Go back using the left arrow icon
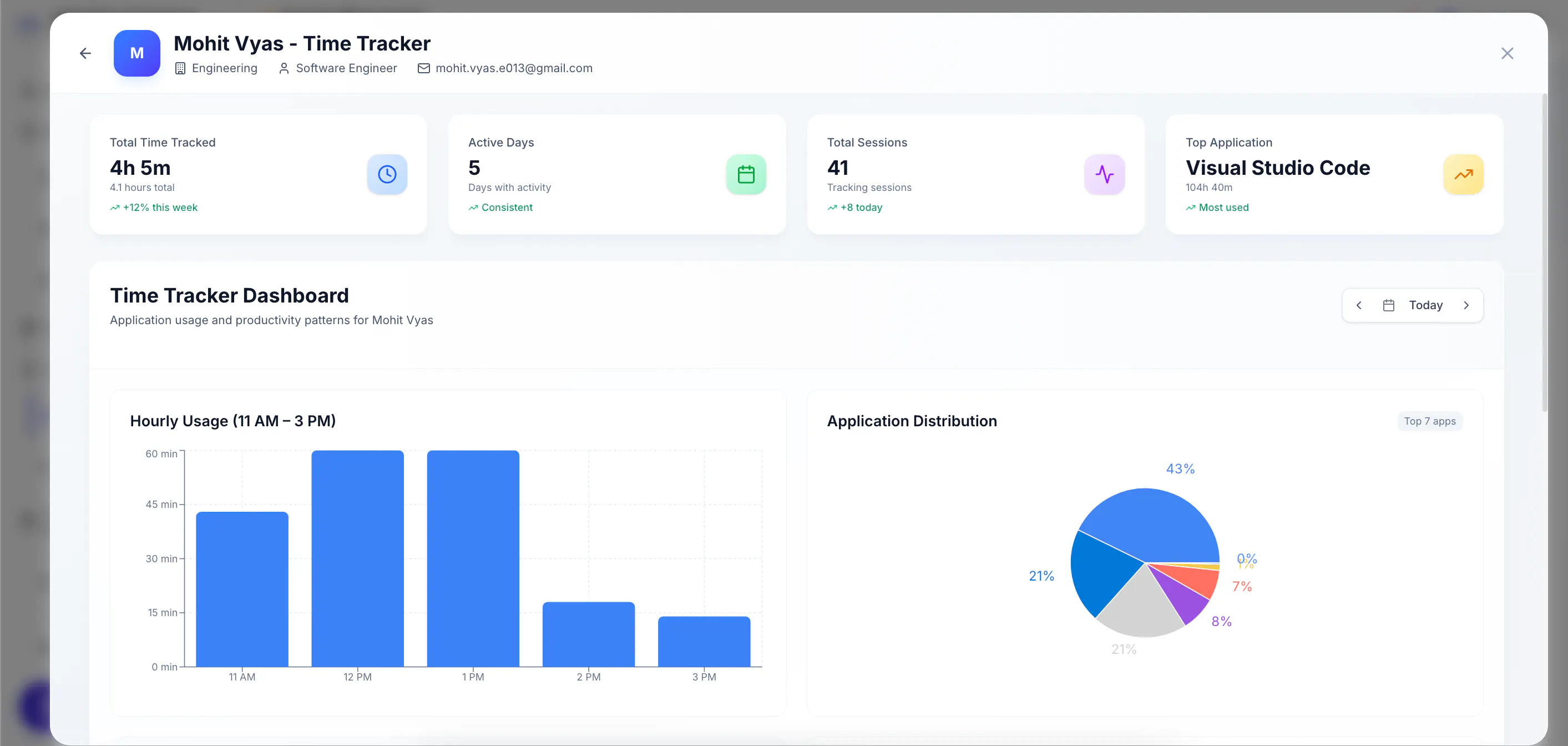 tap(85, 54)
